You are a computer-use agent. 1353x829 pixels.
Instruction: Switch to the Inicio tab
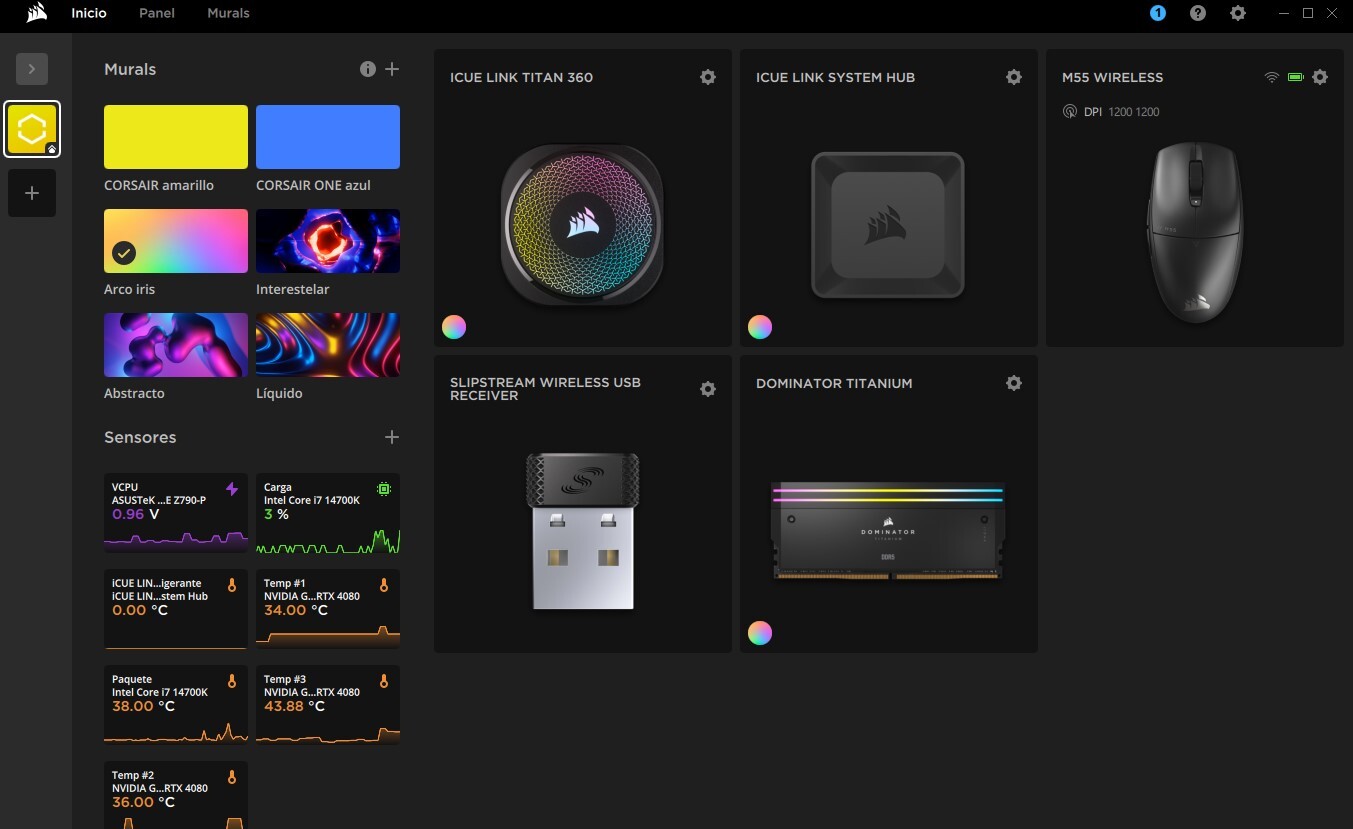coord(89,13)
